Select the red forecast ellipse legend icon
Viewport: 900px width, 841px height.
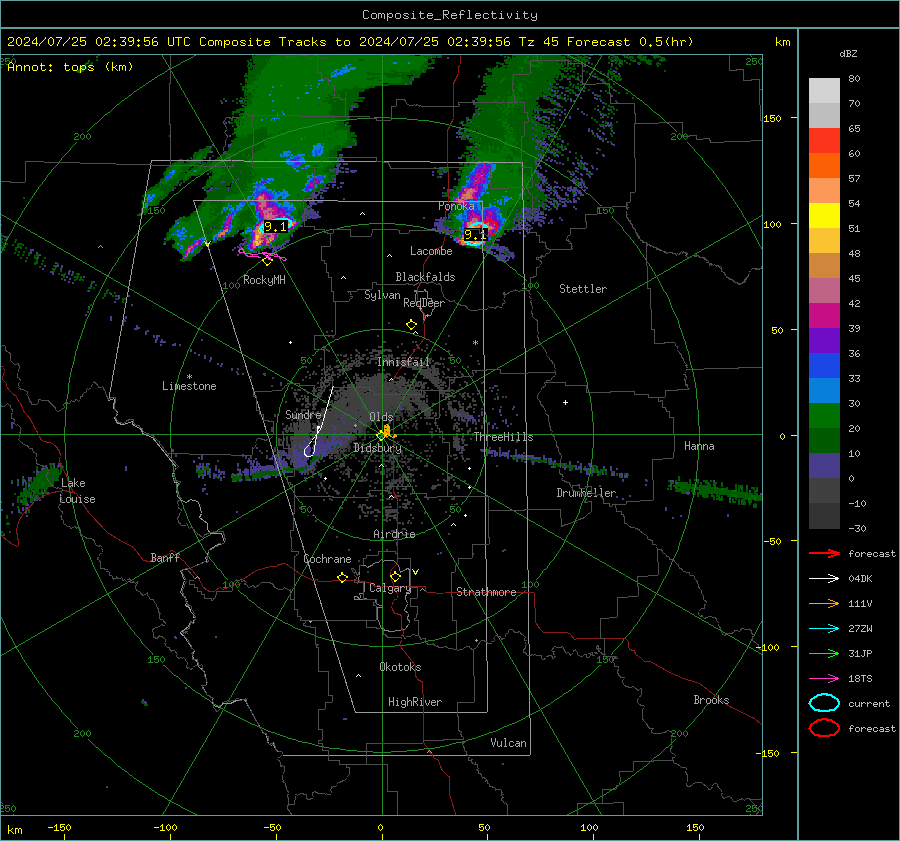coord(824,728)
